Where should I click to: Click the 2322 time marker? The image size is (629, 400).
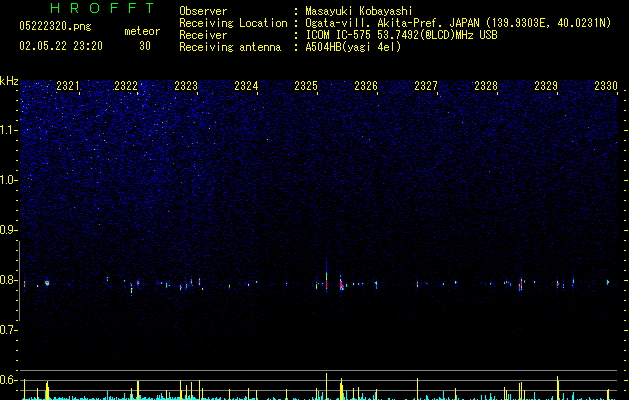[x=126, y=86]
